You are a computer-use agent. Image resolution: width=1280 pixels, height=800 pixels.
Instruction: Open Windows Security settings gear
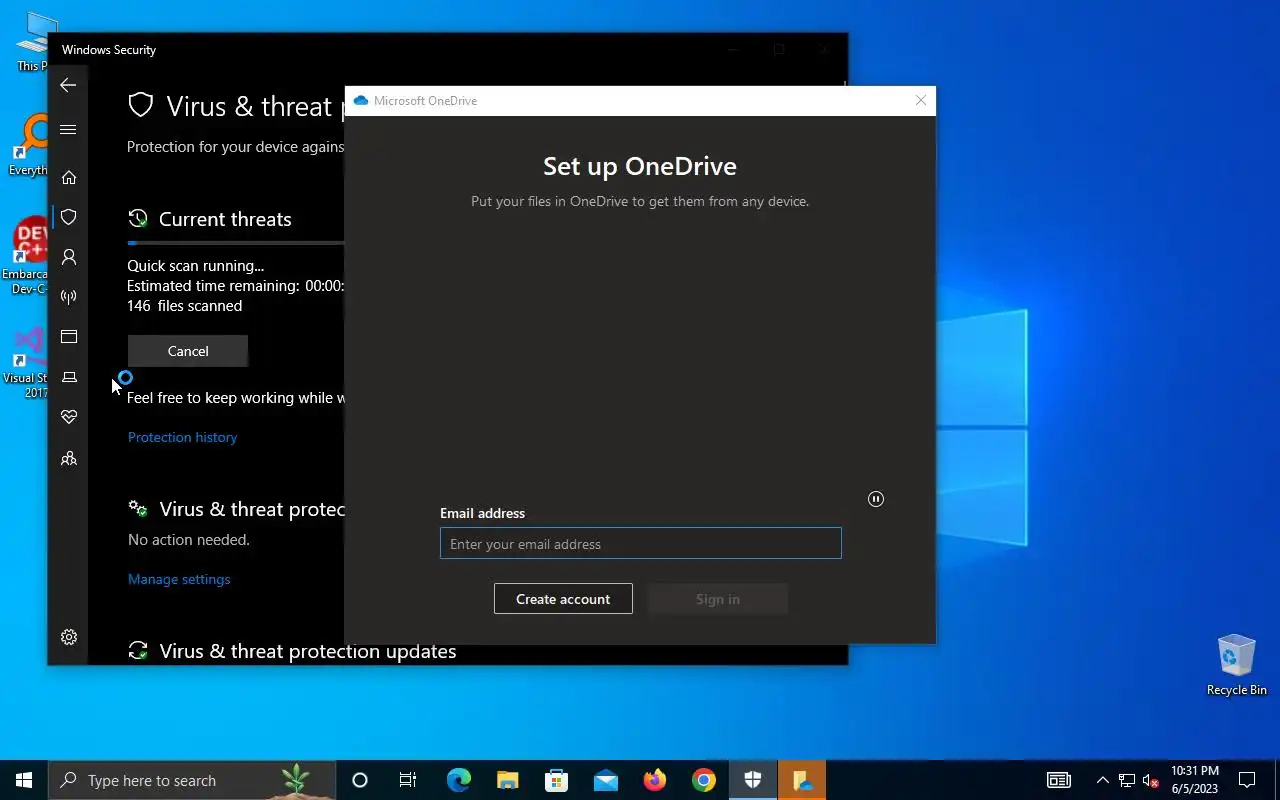(69, 637)
